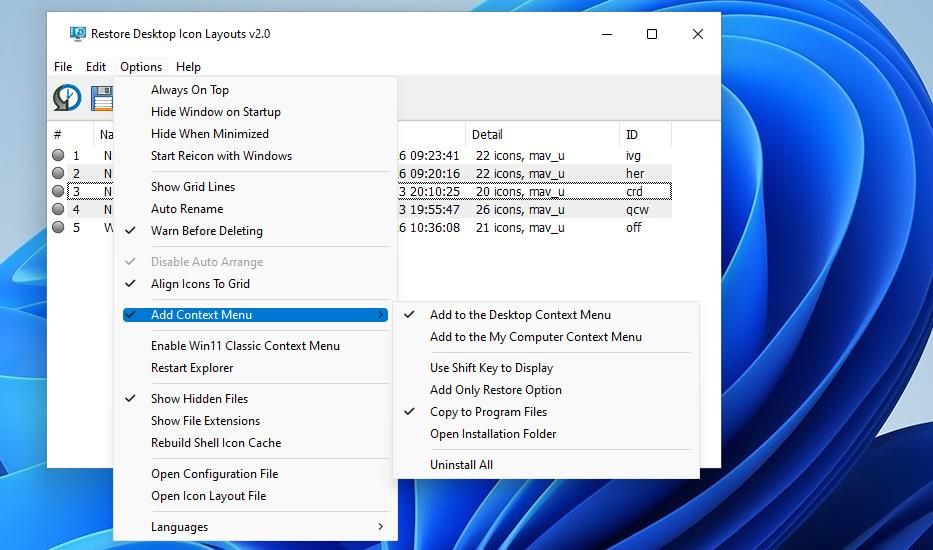Select the gray status dot of row 5

tap(58, 228)
